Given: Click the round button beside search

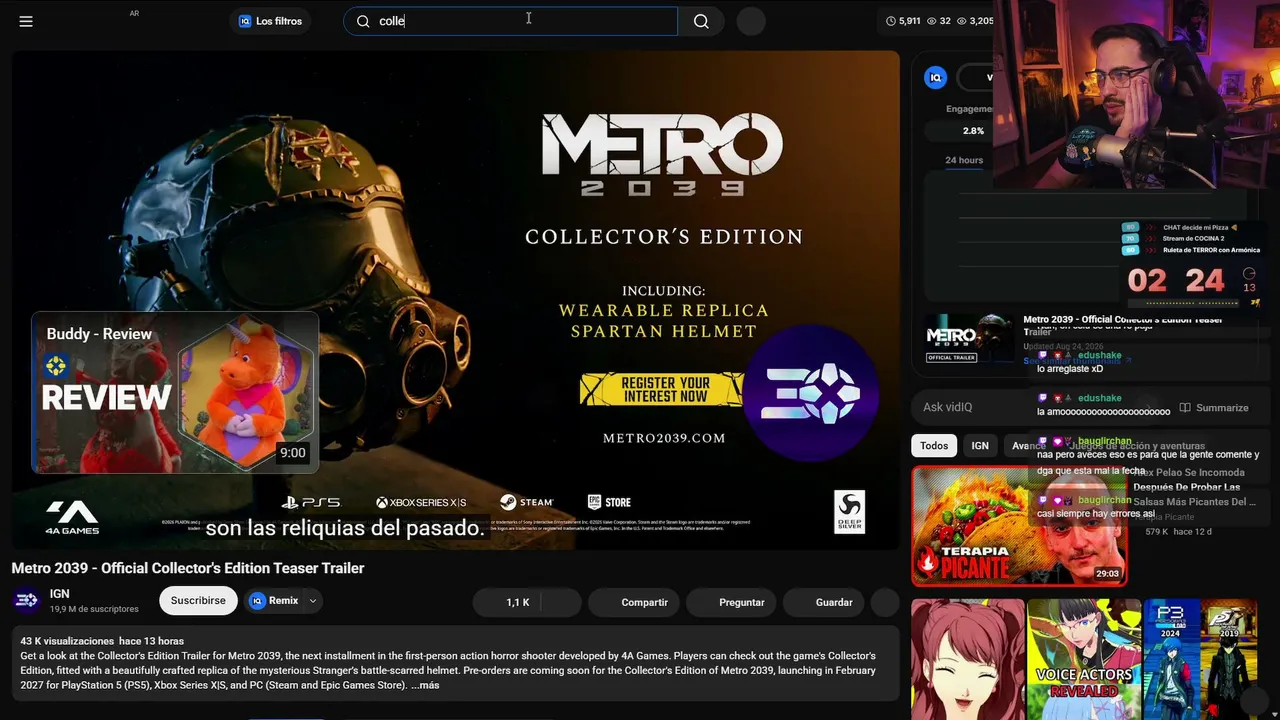Looking at the screenshot, I should click(751, 21).
